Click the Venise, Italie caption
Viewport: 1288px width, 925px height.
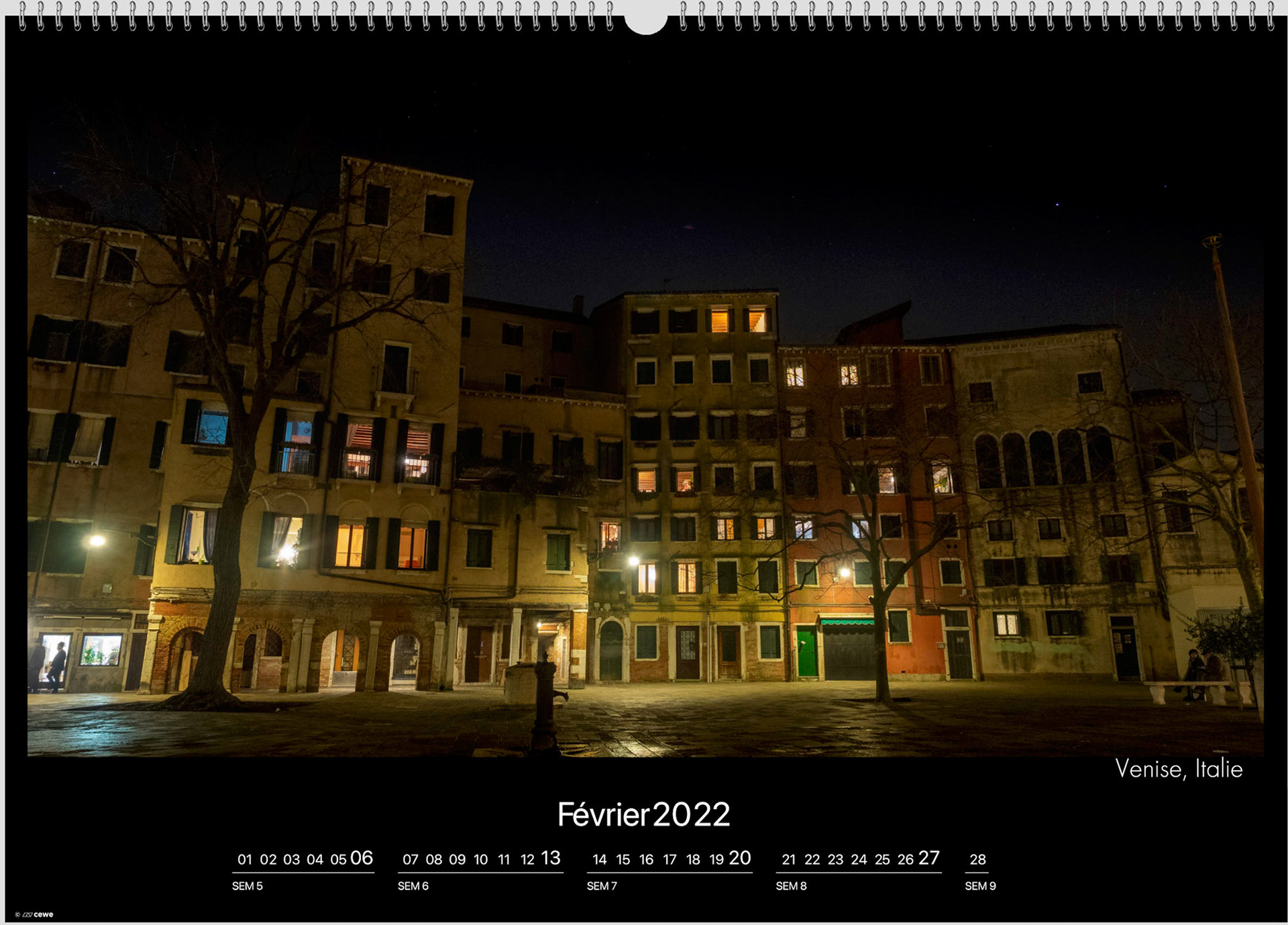(1178, 769)
